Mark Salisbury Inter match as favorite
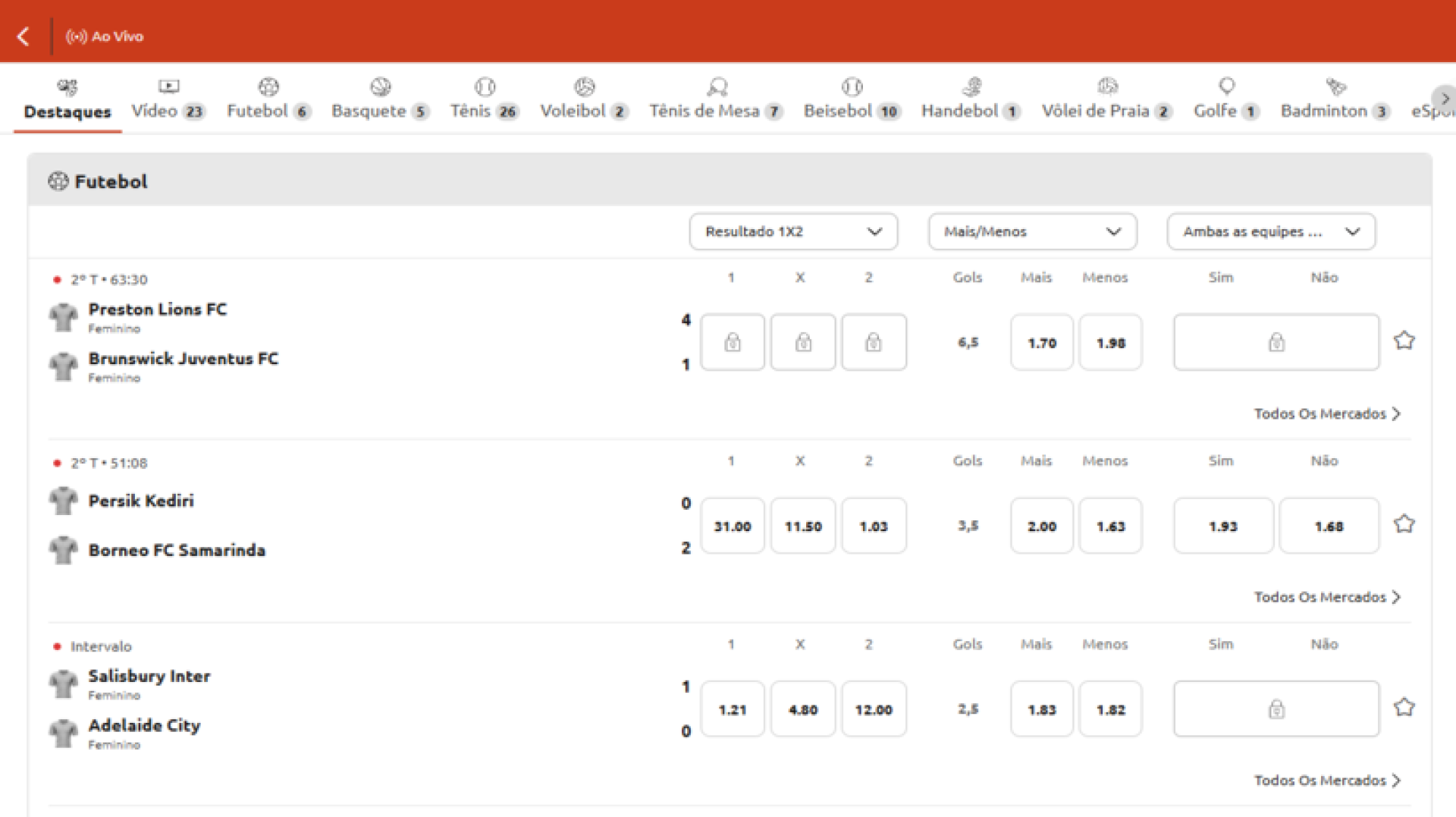 click(x=1404, y=708)
